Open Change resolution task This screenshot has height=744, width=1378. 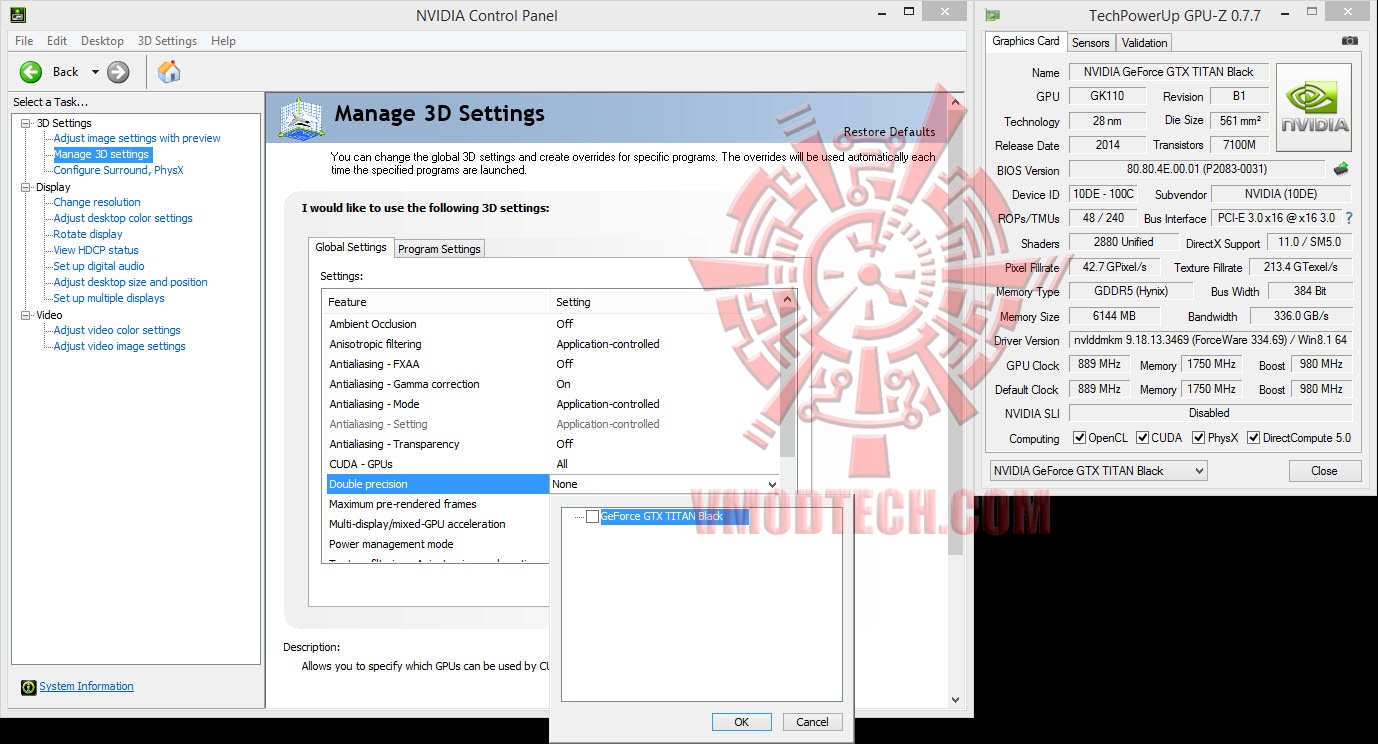click(97, 203)
